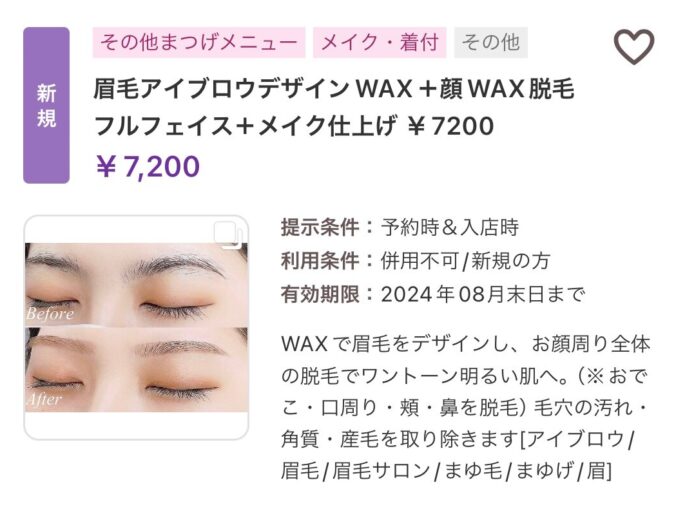The width and height of the screenshot is (676, 507).
Task: Click the purple ¥7,200 price
Action: click(x=148, y=166)
